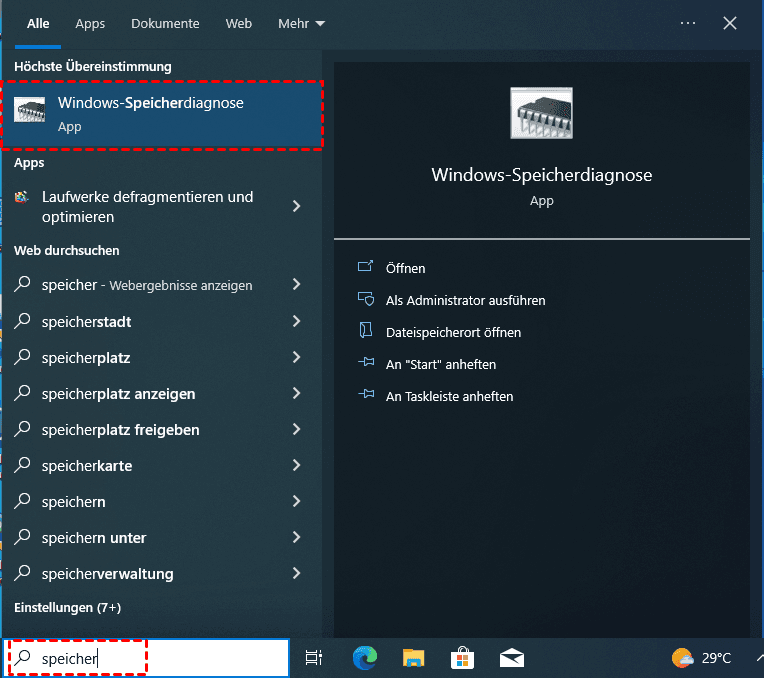Select speicherplatz freigeben suggestion
764x678 pixels.
[x=120, y=430]
